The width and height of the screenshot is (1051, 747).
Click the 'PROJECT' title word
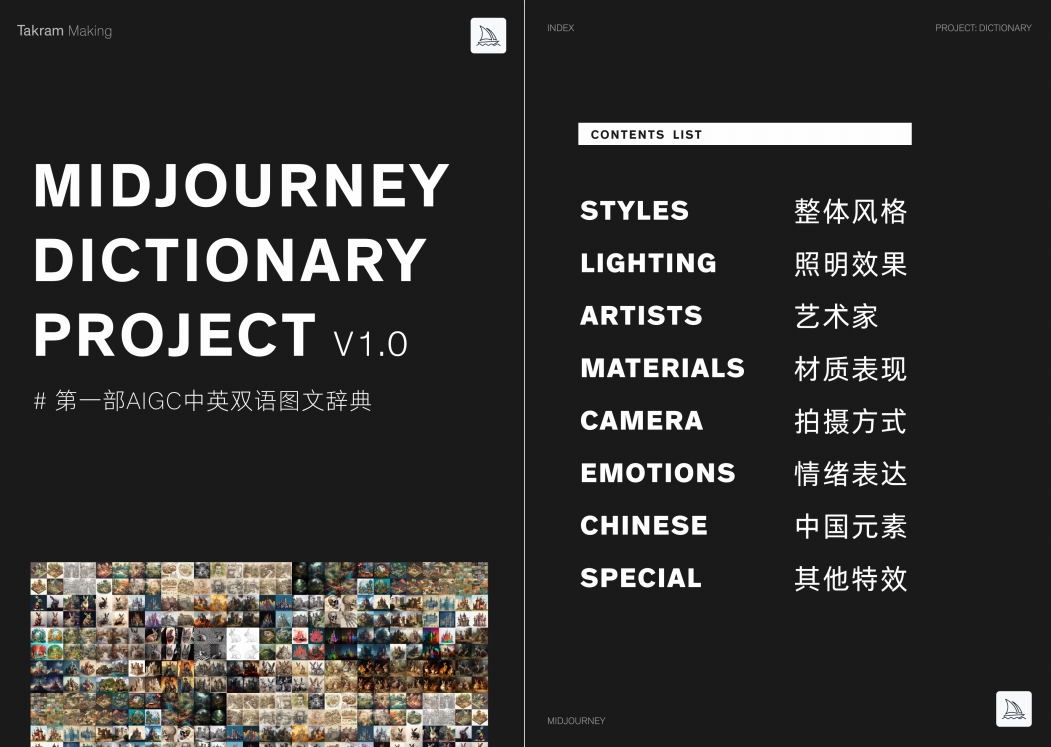coord(175,335)
